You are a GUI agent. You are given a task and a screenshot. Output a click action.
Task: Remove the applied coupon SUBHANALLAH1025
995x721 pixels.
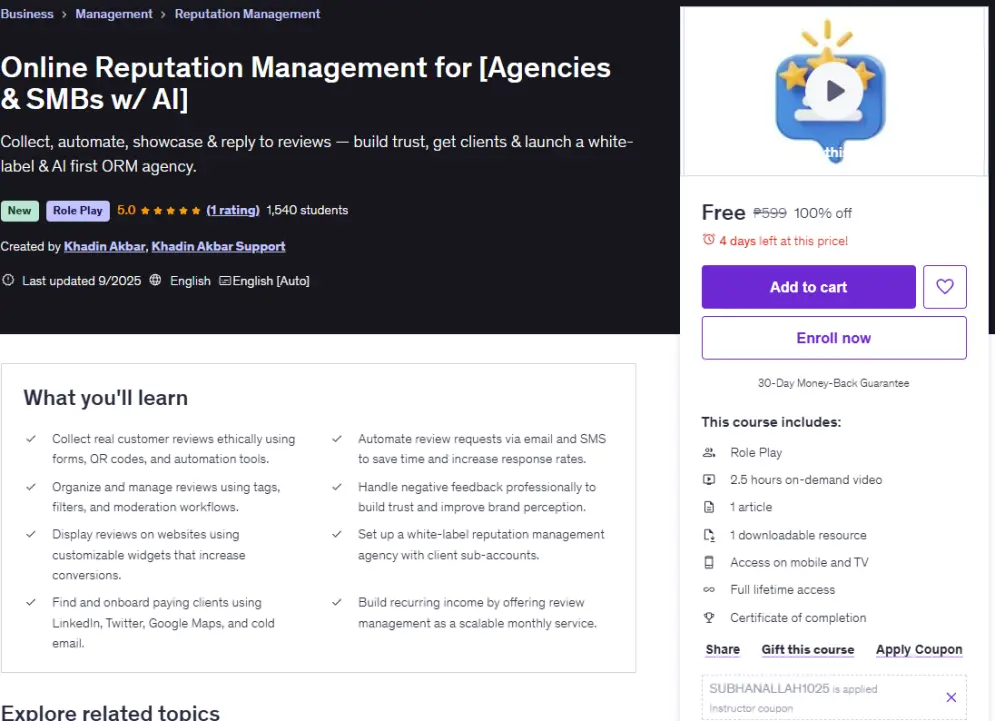point(951,698)
